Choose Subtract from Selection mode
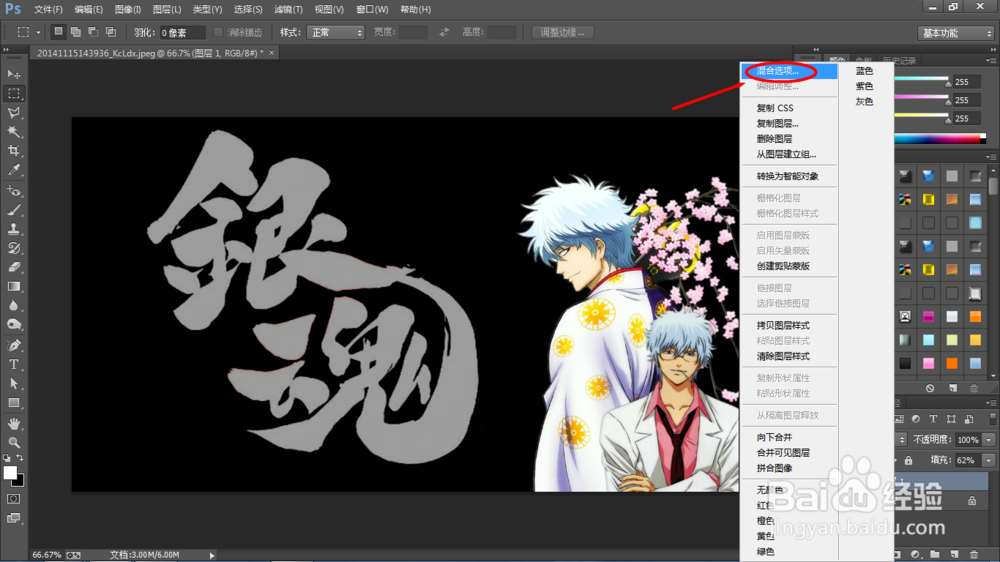This screenshot has width=1000, height=562. point(92,31)
